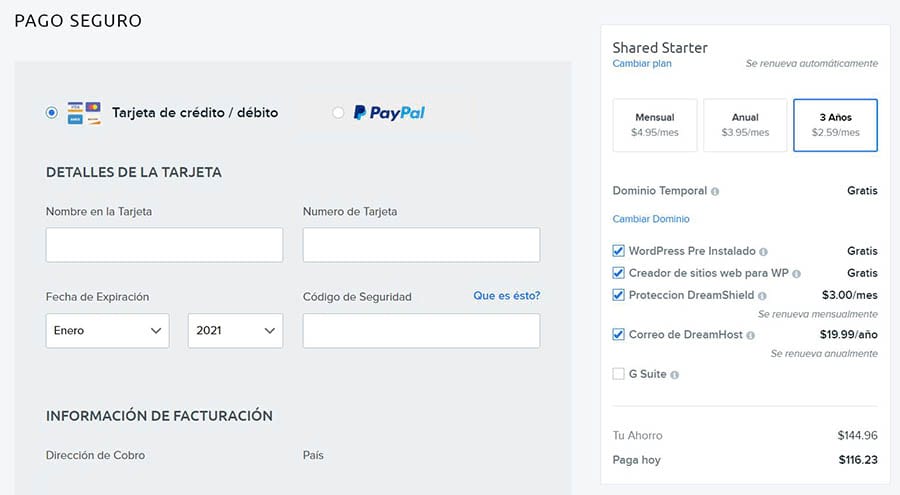This screenshot has width=900, height=495.
Task: Click the PayPal logo
Action: (389, 113)
